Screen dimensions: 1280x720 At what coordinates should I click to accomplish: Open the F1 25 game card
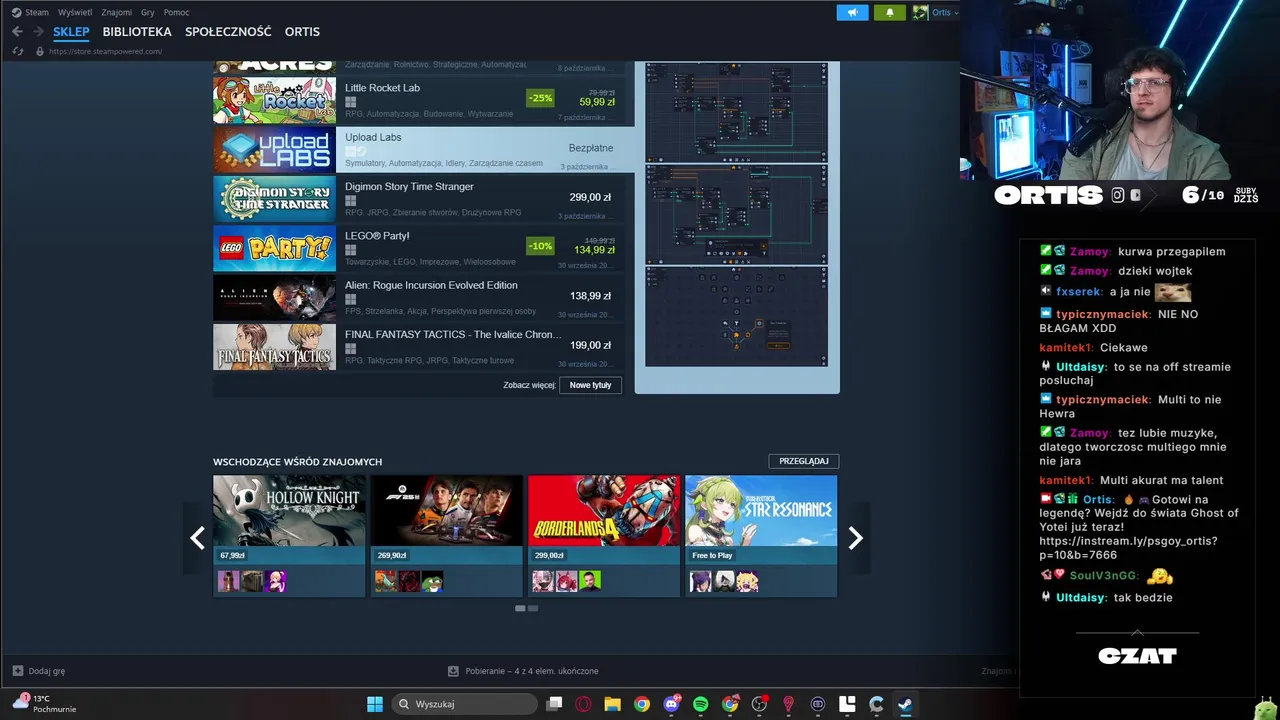(x=446, y=535)
